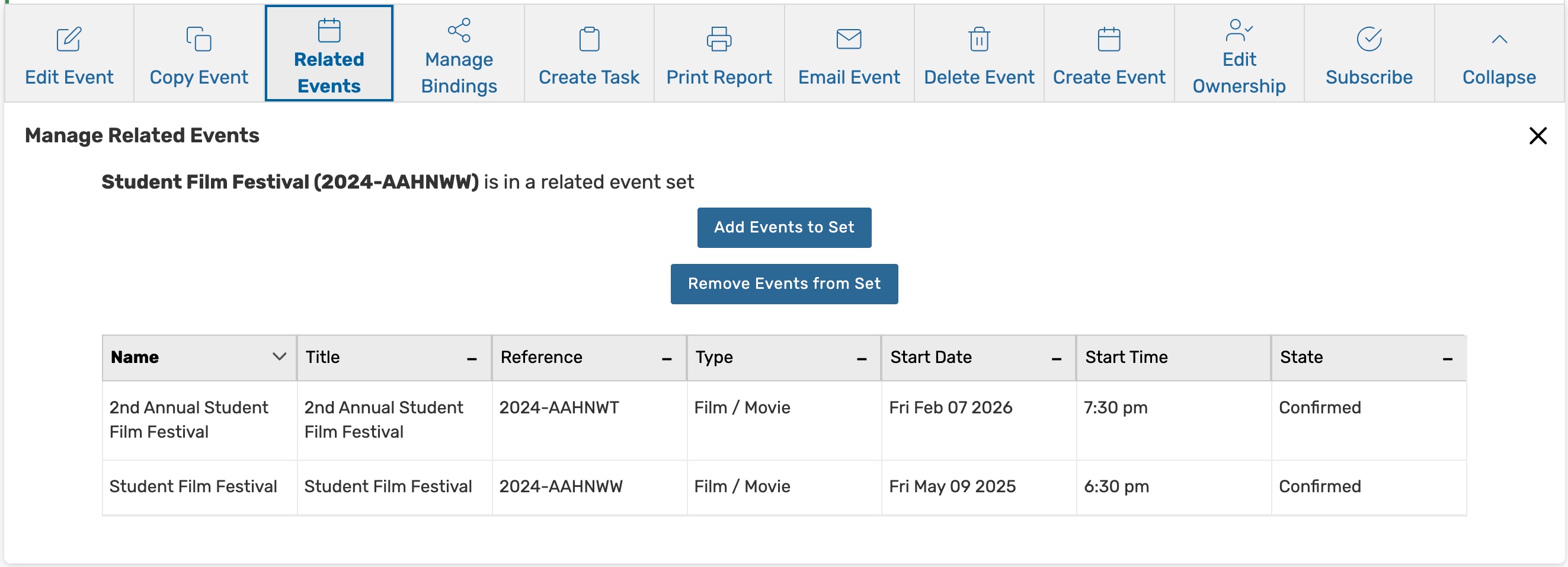Select the 2nd Annual Student Film Festival row
This screenshot has height=567, width=1568.
point(188,419)
